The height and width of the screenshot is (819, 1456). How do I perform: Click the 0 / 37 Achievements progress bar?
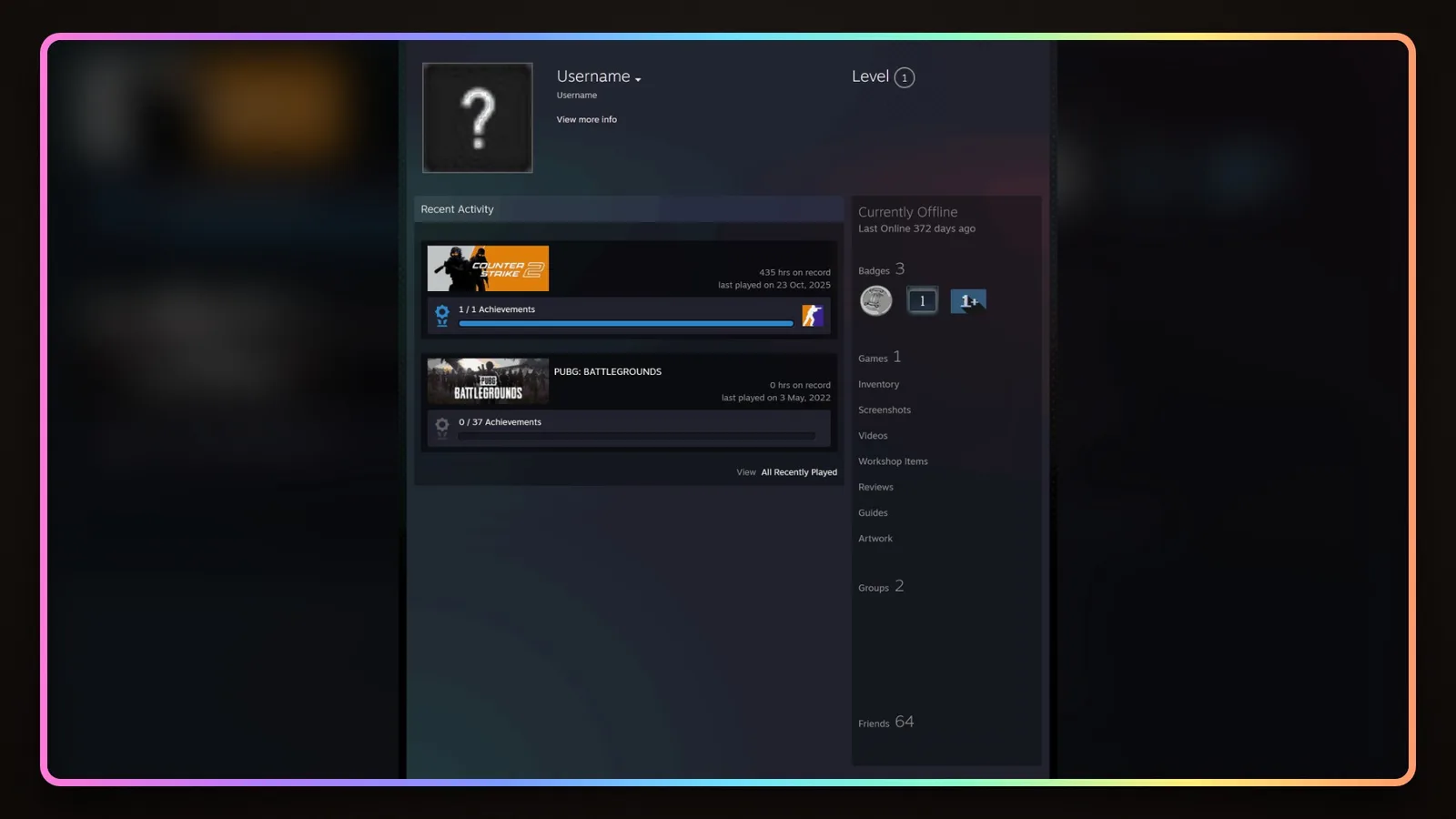(x=637, y=436)
